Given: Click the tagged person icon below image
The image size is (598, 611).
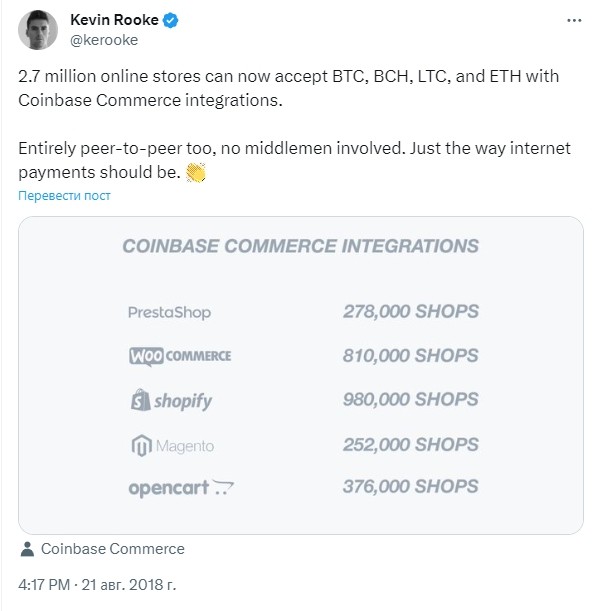Looking at the screenshot, I should click(x=27, y=549).
